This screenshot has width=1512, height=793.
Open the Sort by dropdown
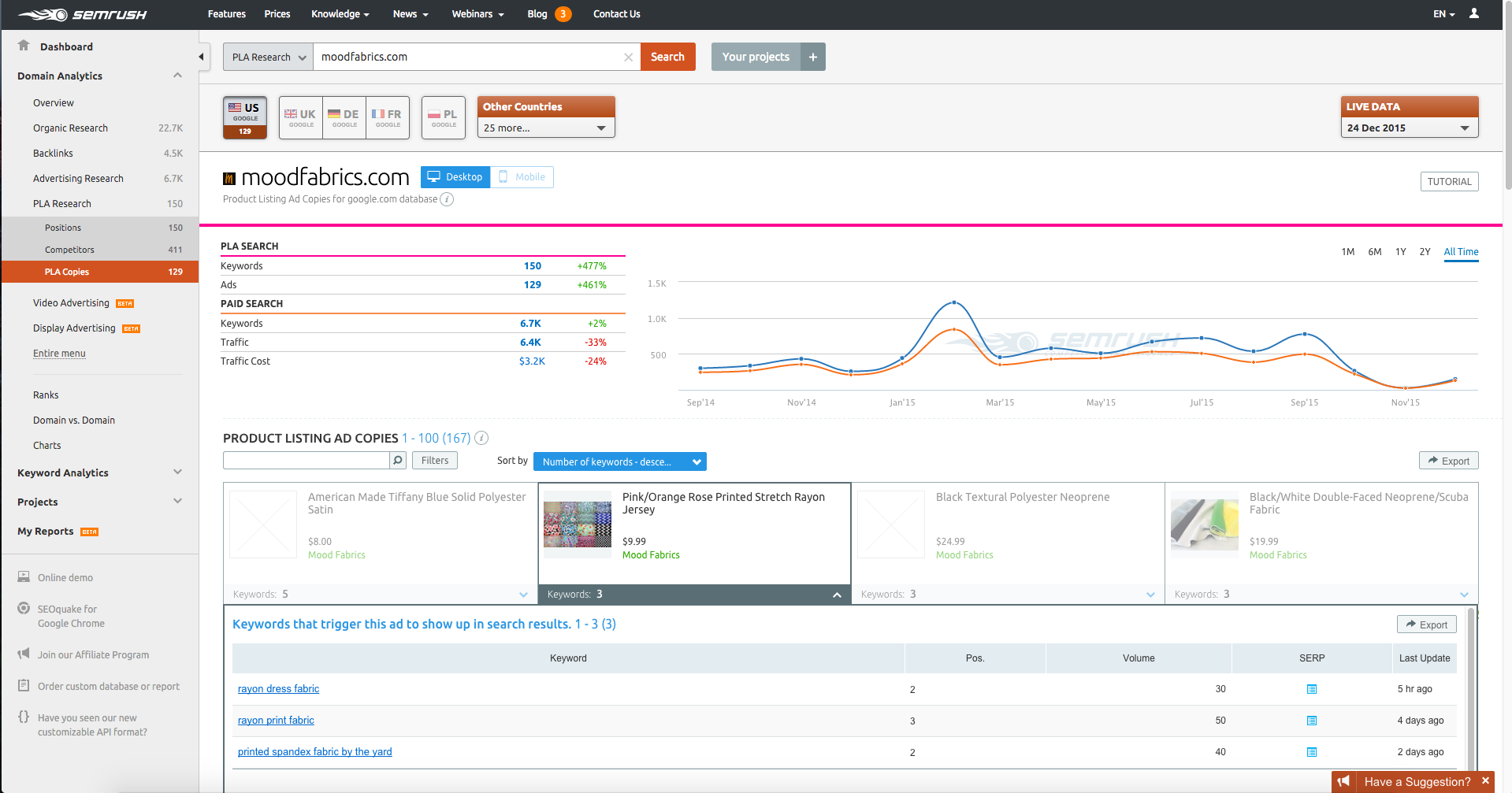pos(620,461)
